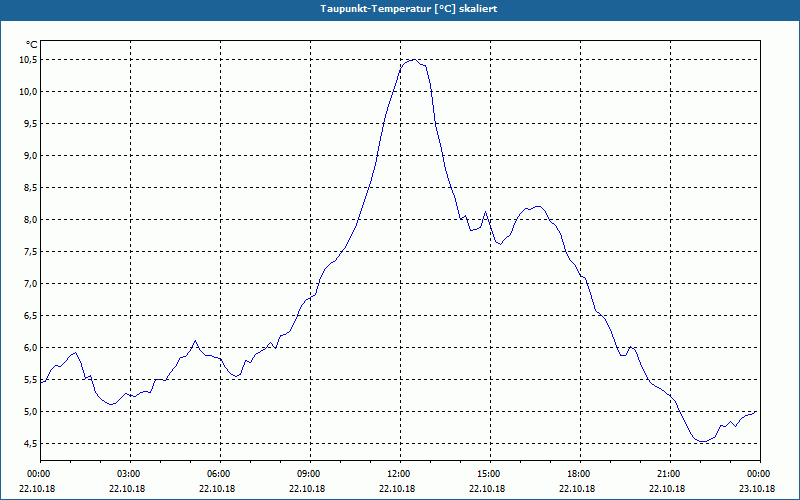This screenshot has width=800, height=500.
Task: Click the "22.10.18" date under 15:00
Action: coord(487,488)
